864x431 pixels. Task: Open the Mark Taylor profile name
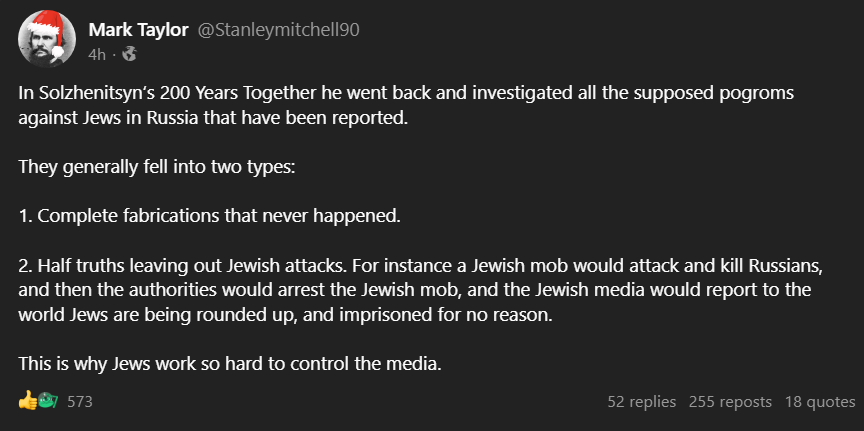tap(138, 30)
